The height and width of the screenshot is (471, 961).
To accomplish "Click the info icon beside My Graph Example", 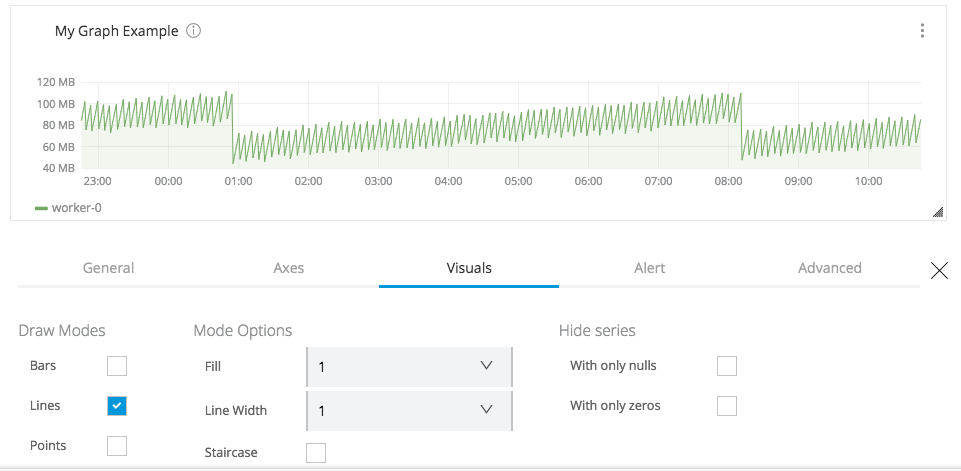I will (x=194, y=31).
